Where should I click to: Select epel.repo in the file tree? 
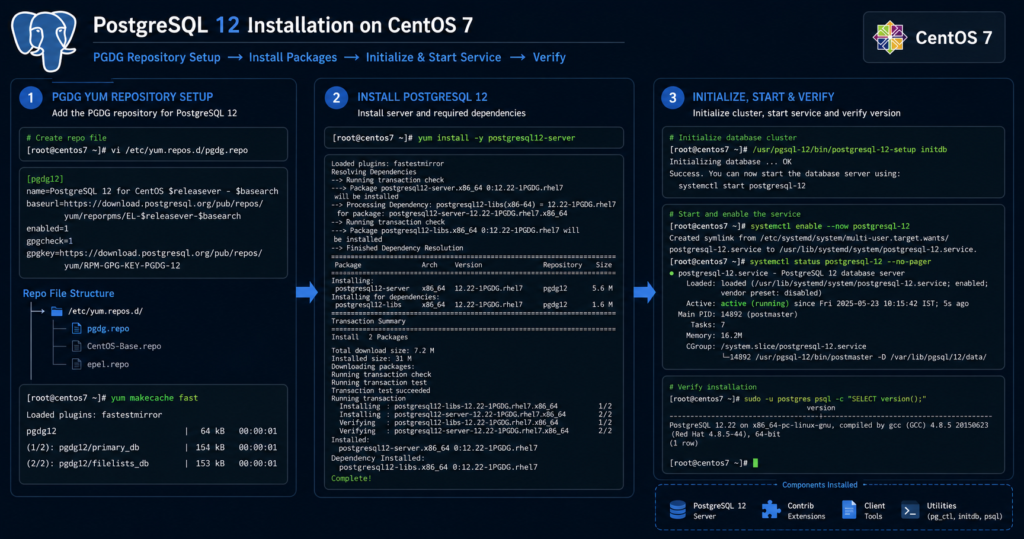click(x=108, y=364)
